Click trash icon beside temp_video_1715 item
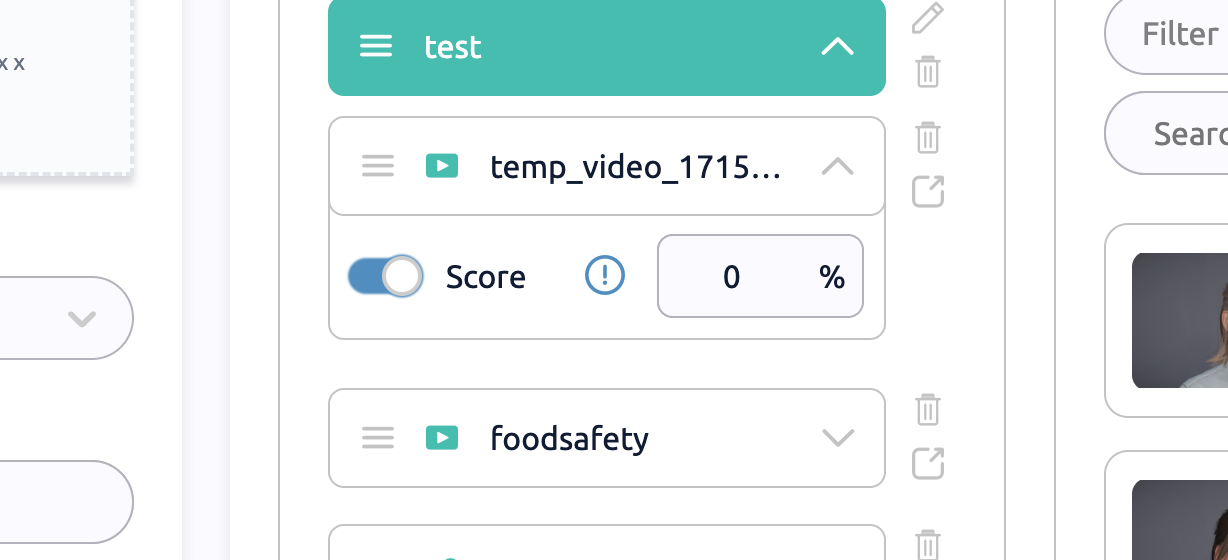 coord(928,137)
